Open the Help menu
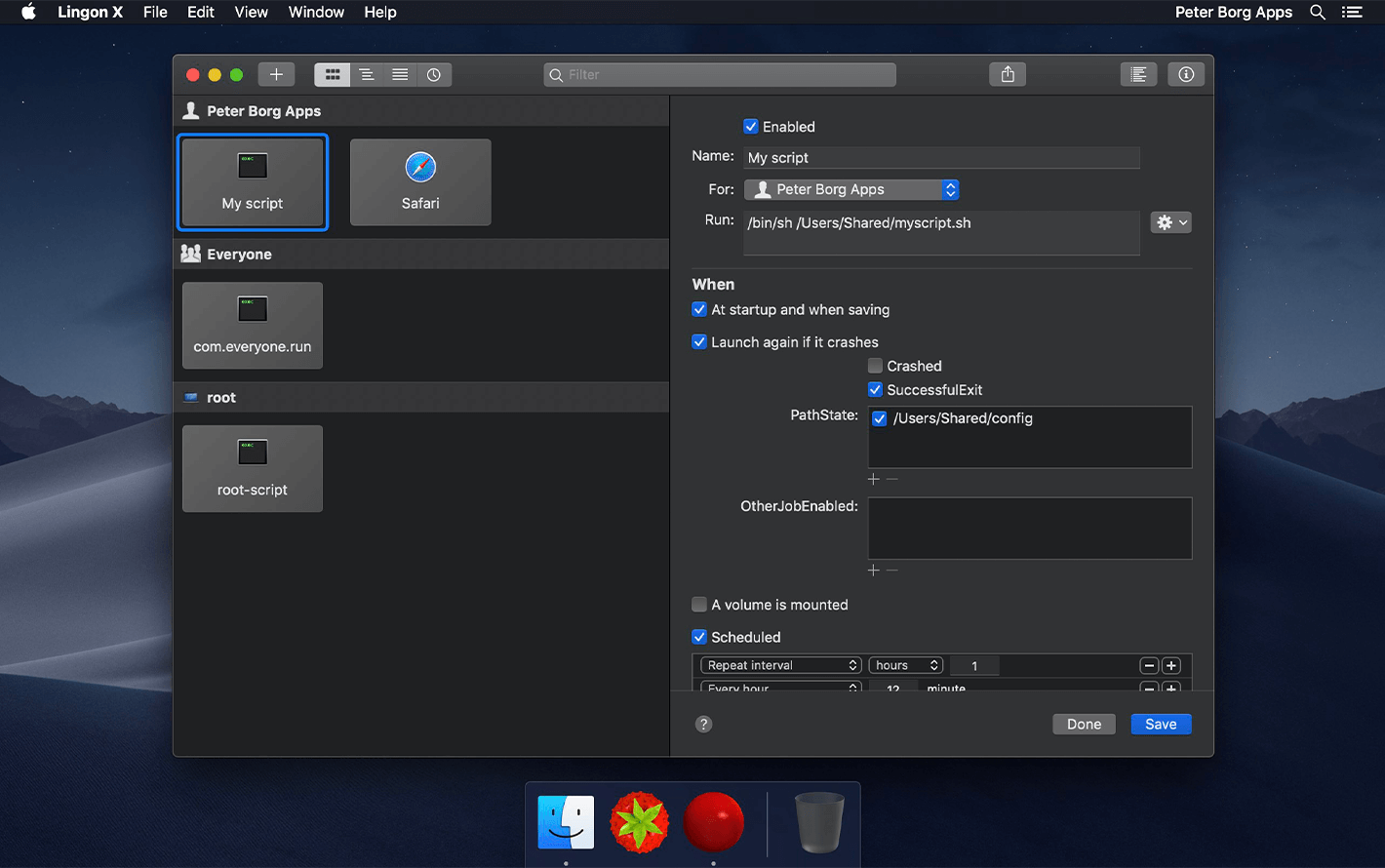The height and width of the screenshot is (868, 1385). point(380,12)
